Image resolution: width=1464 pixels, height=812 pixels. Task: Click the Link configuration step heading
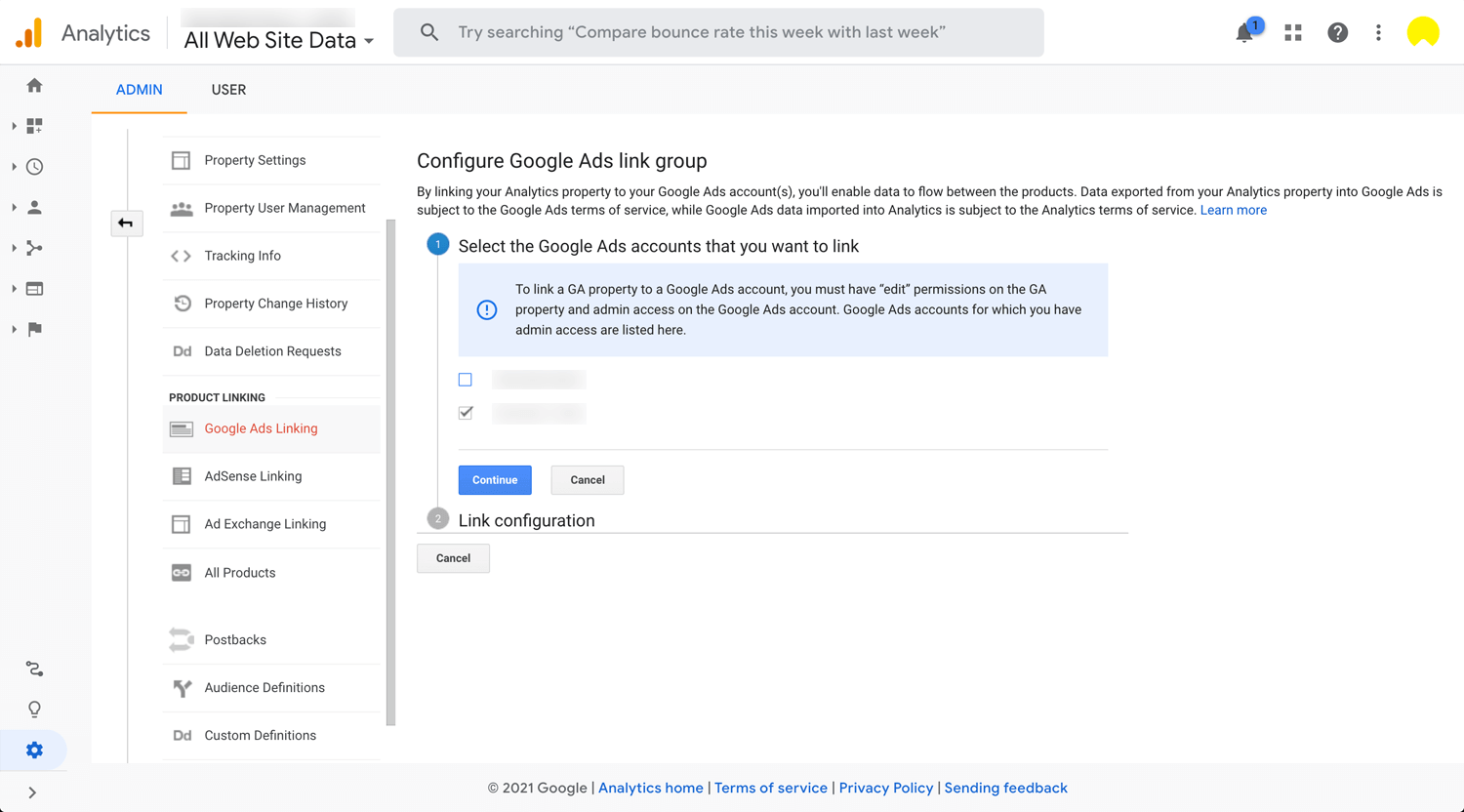coord(526,520)
